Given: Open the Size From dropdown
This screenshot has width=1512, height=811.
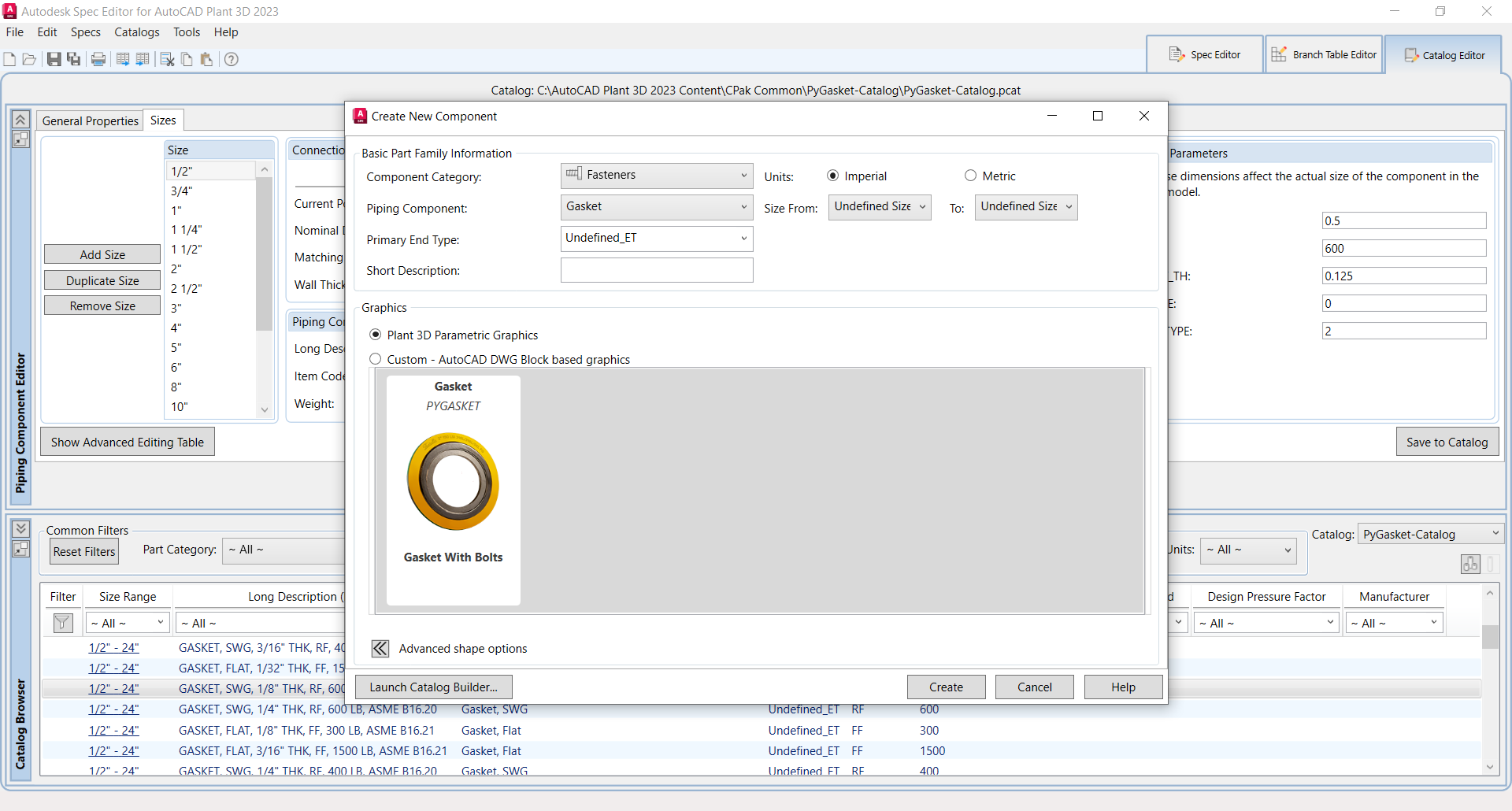Looking at the screenshot, I should [880, 207].
